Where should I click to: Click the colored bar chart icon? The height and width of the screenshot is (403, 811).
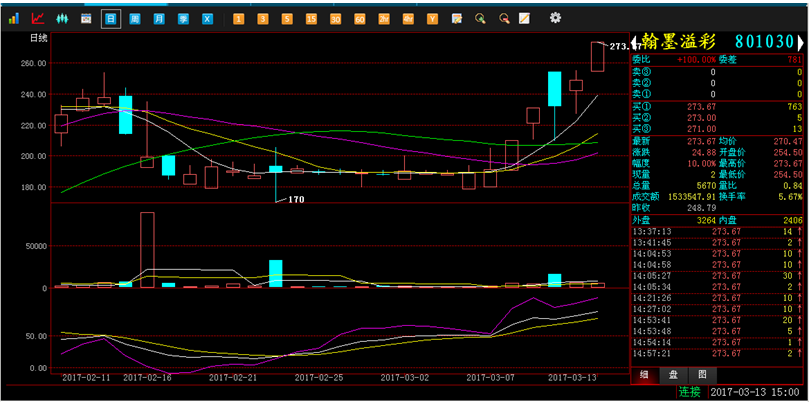(13, 19)
